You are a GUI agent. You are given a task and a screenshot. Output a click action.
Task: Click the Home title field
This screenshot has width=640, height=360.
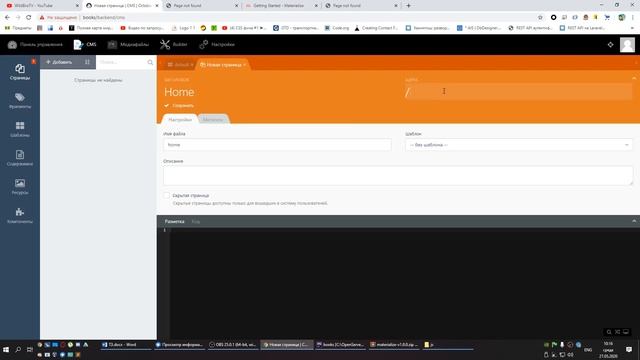click(278, 92)
